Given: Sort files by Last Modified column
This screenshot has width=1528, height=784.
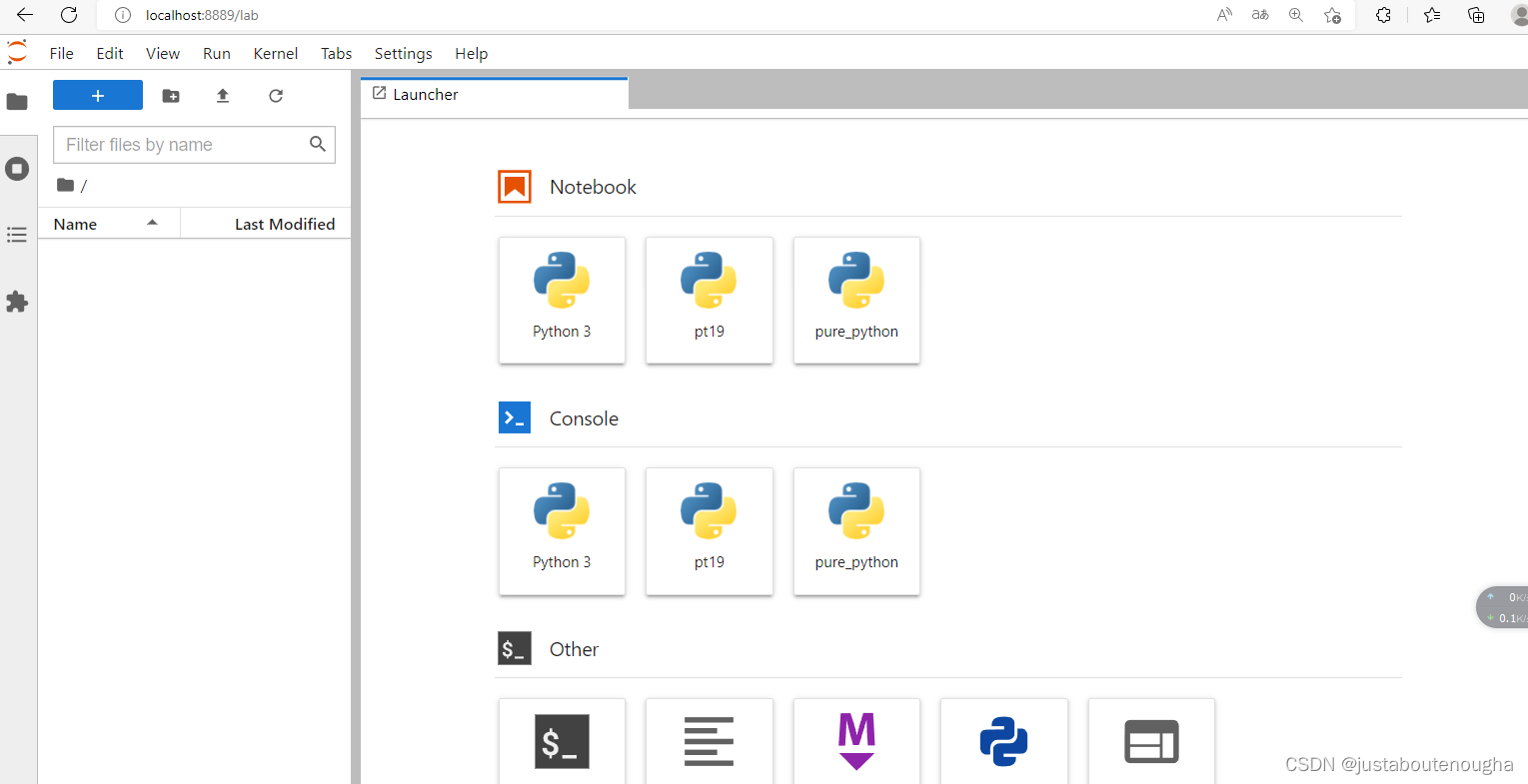Looking at the screenshot, I should 266,224.
